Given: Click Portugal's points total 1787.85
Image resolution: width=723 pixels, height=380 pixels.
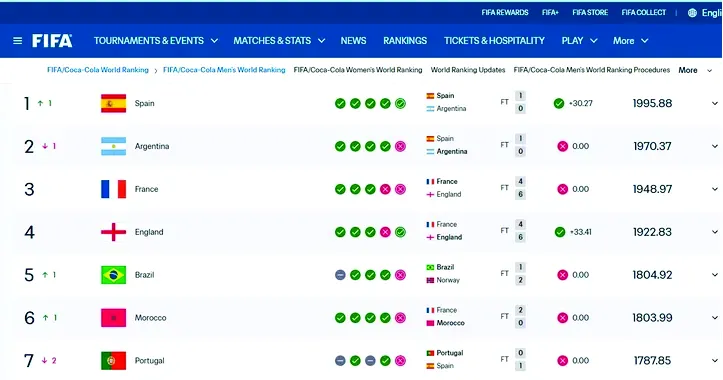Looking at the screenshot, I should point(652,361).
